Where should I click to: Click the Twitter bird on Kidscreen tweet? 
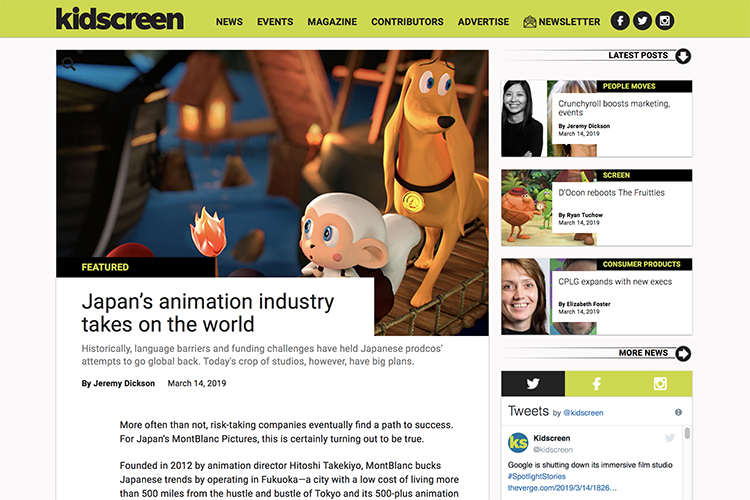click(x=670, y=438)
